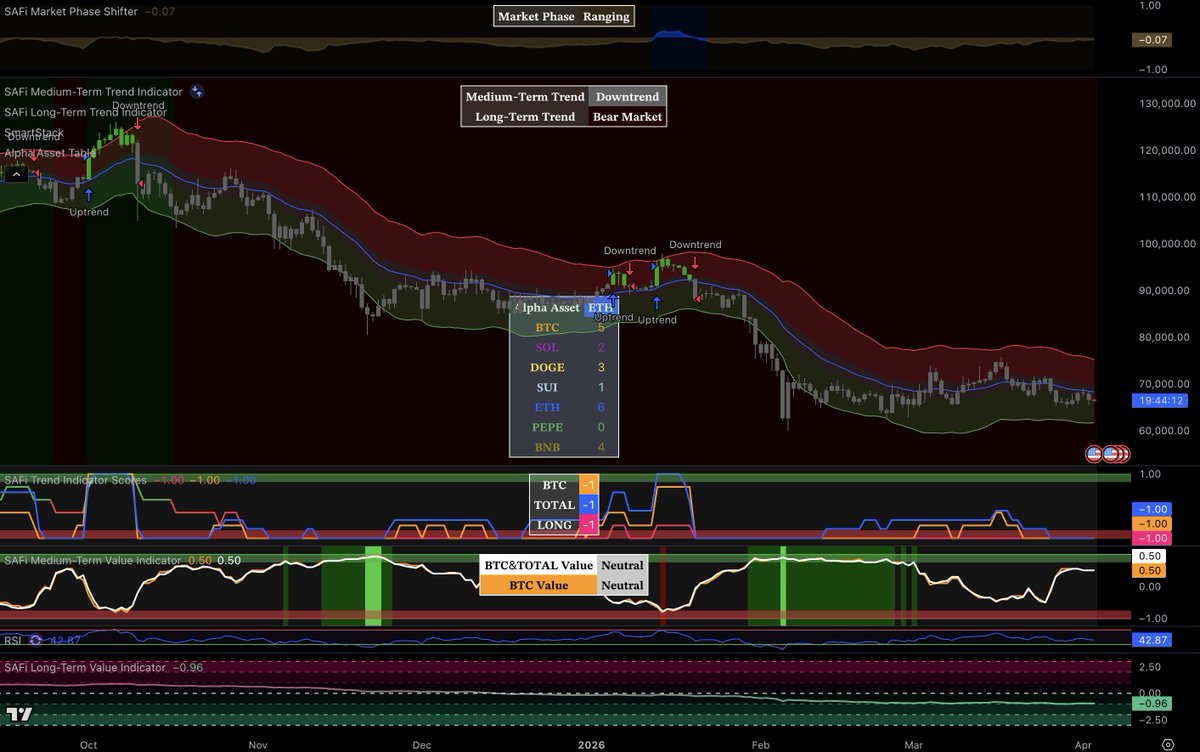Click the SOL row in Alpha Asset table
This screenshot has height=752, width=1200.
point(564,347)
